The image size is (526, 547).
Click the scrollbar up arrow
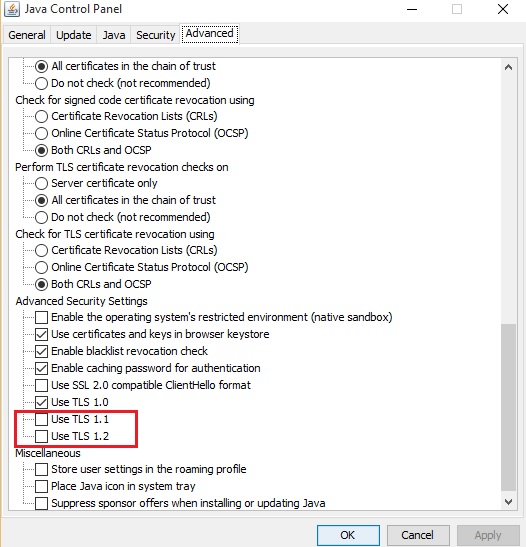508,67
